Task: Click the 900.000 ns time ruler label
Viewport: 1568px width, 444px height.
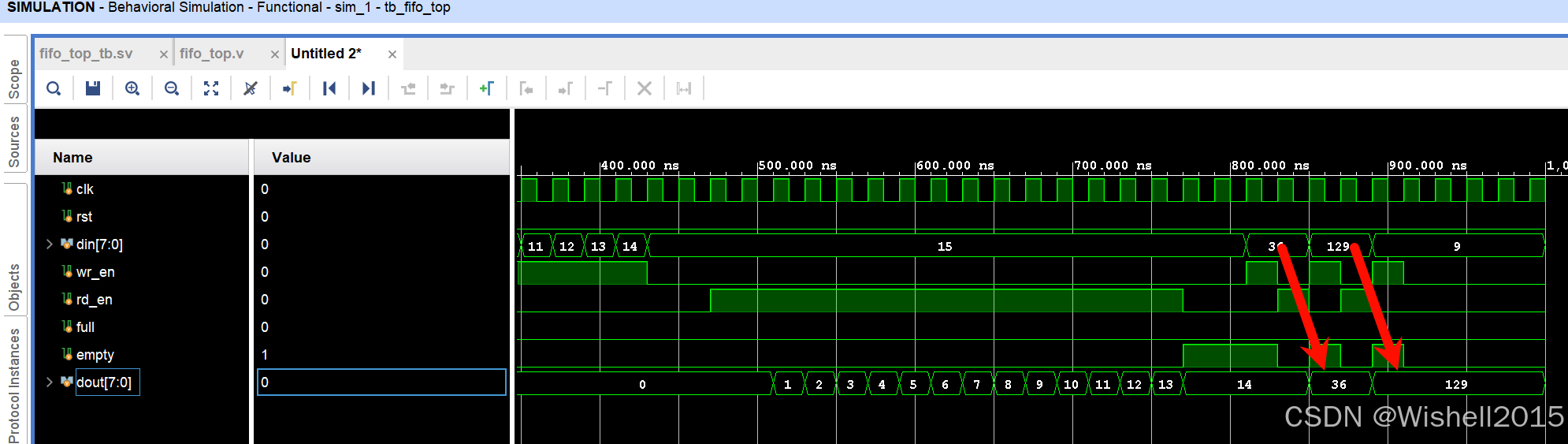Action: click(x=1428, y=166)
